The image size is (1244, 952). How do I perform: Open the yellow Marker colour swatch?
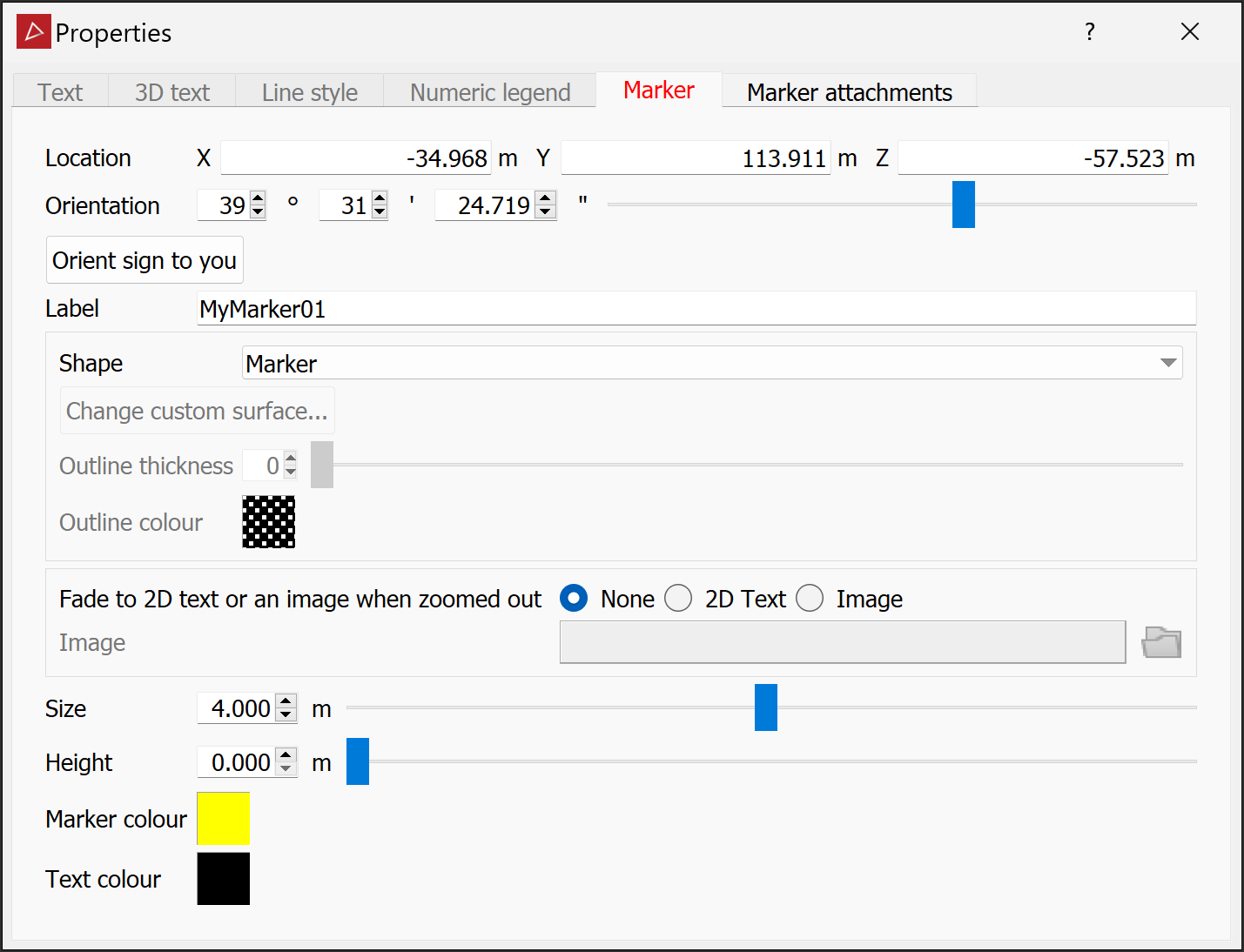[224, 818]
